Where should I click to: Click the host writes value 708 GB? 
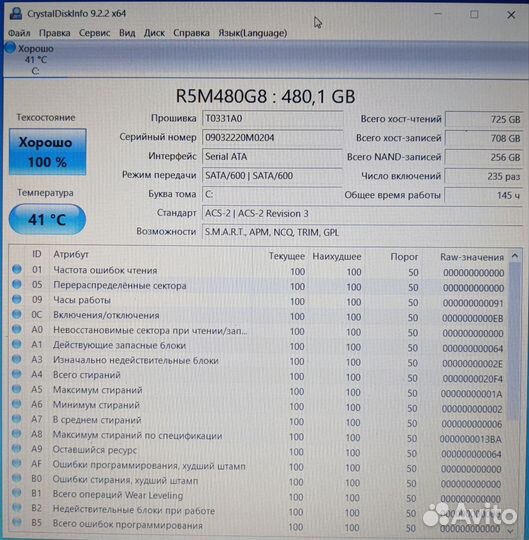484,138
